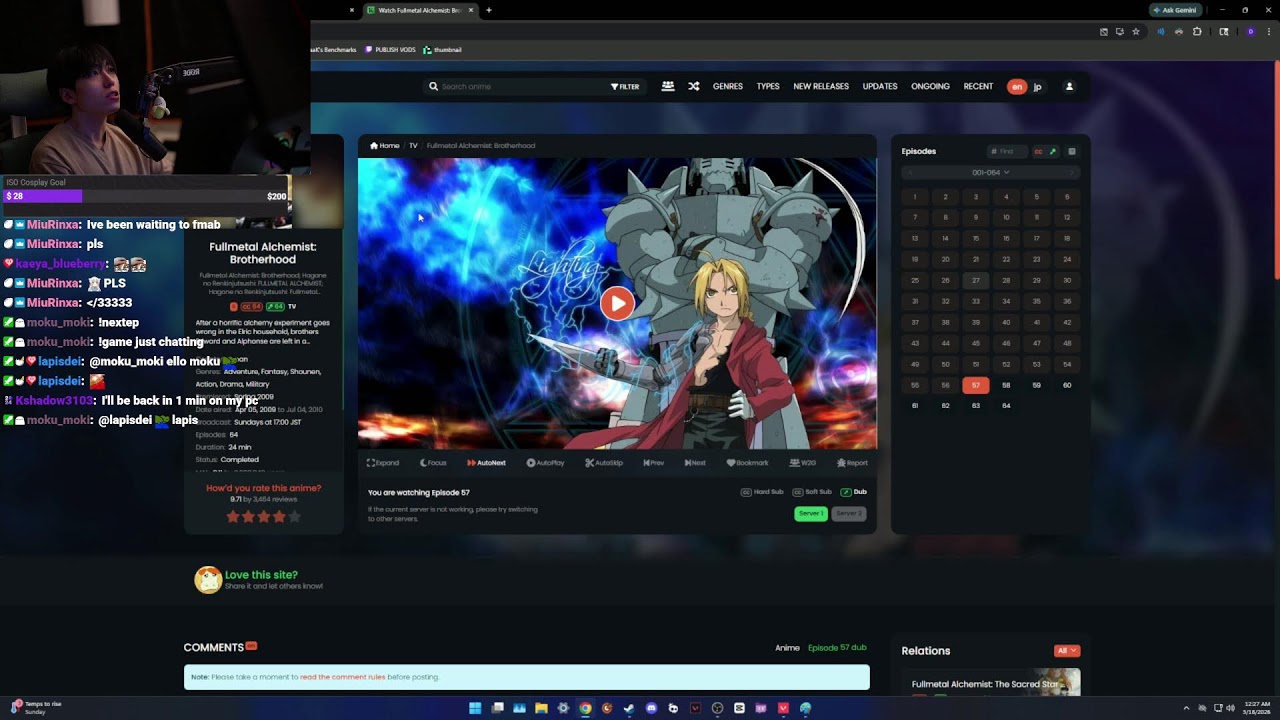This screenshot has width=1280, height=720.
Task: Open W2G watch-together option
Action: [803, 463]
